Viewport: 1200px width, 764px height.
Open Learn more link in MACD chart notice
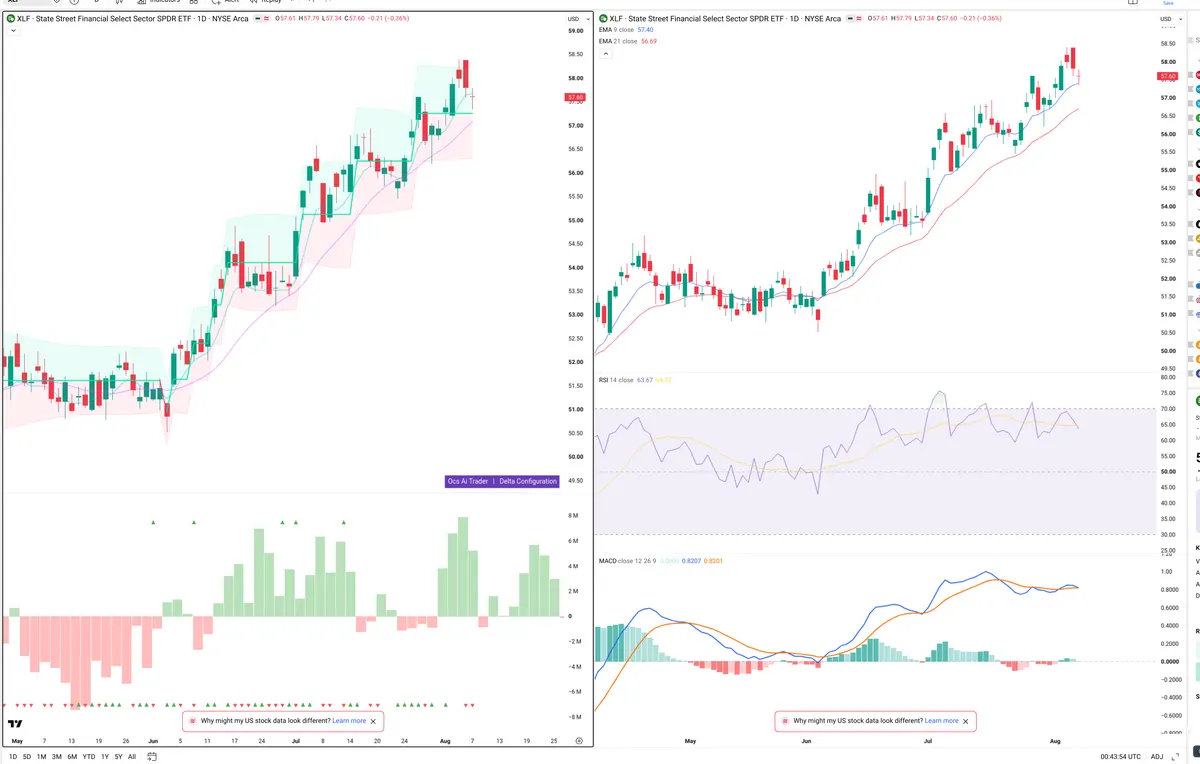point(941,720)
